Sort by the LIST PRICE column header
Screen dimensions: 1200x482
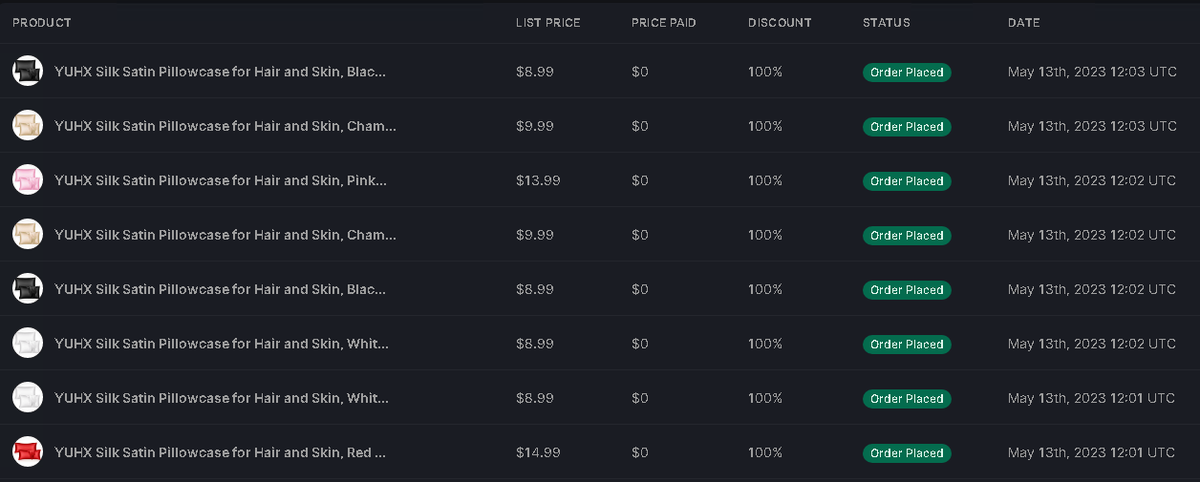(x=548, y=23)
